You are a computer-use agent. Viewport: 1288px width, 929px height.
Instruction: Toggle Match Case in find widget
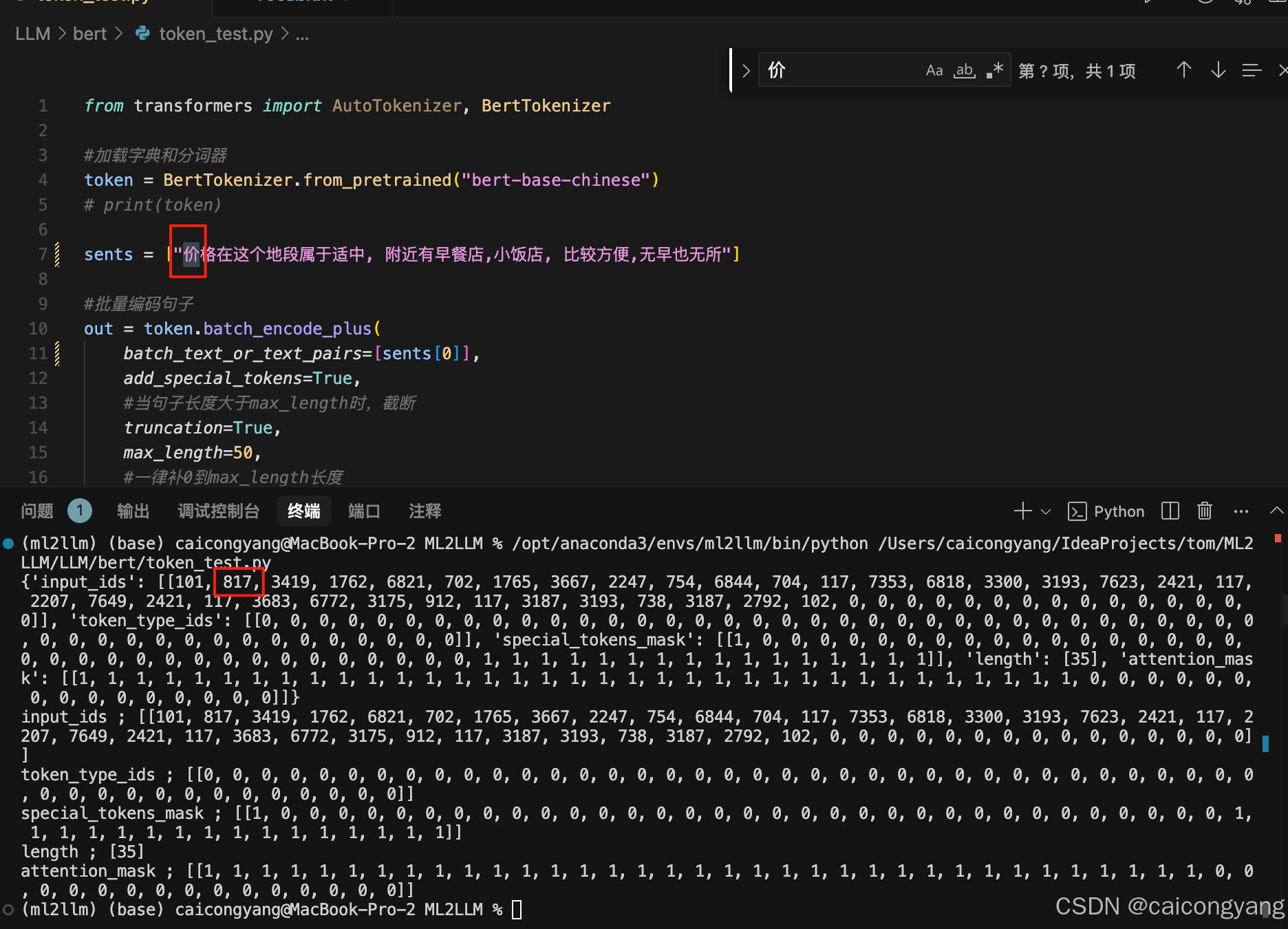click(934, 70)
